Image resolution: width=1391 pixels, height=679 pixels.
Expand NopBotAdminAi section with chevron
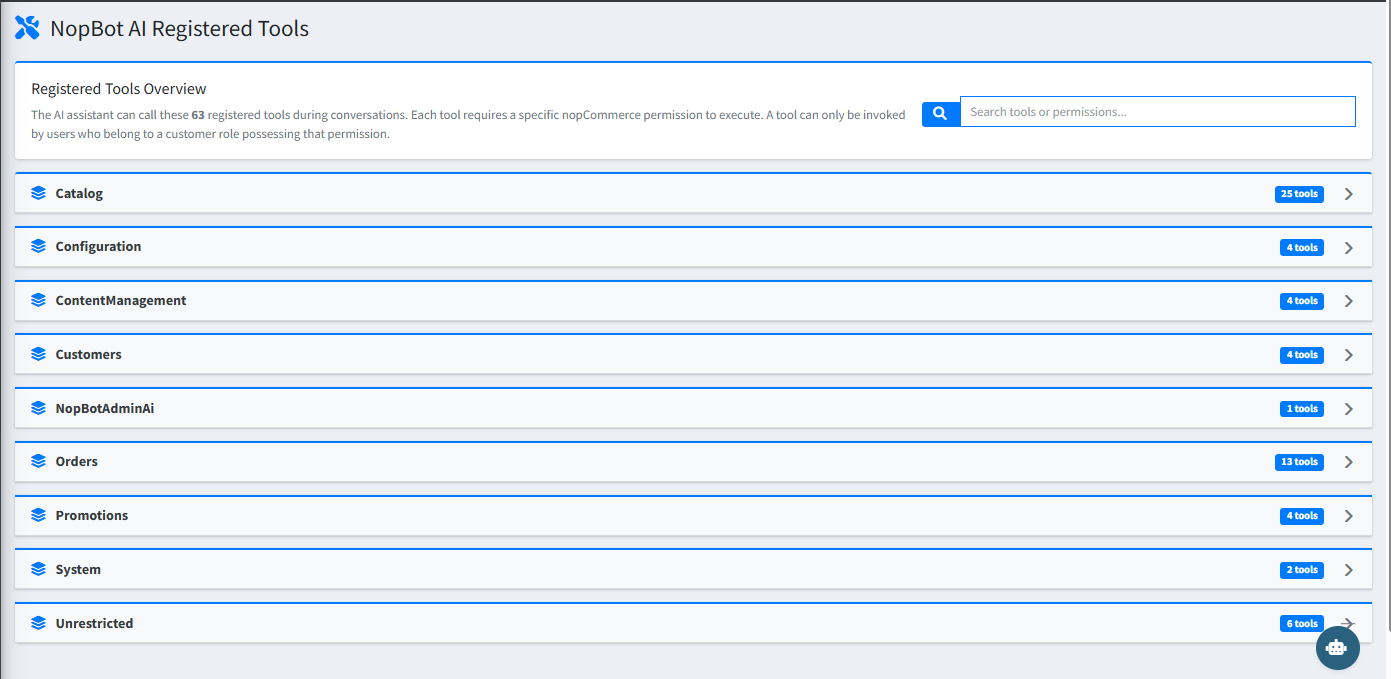[x=1348, y=409]
